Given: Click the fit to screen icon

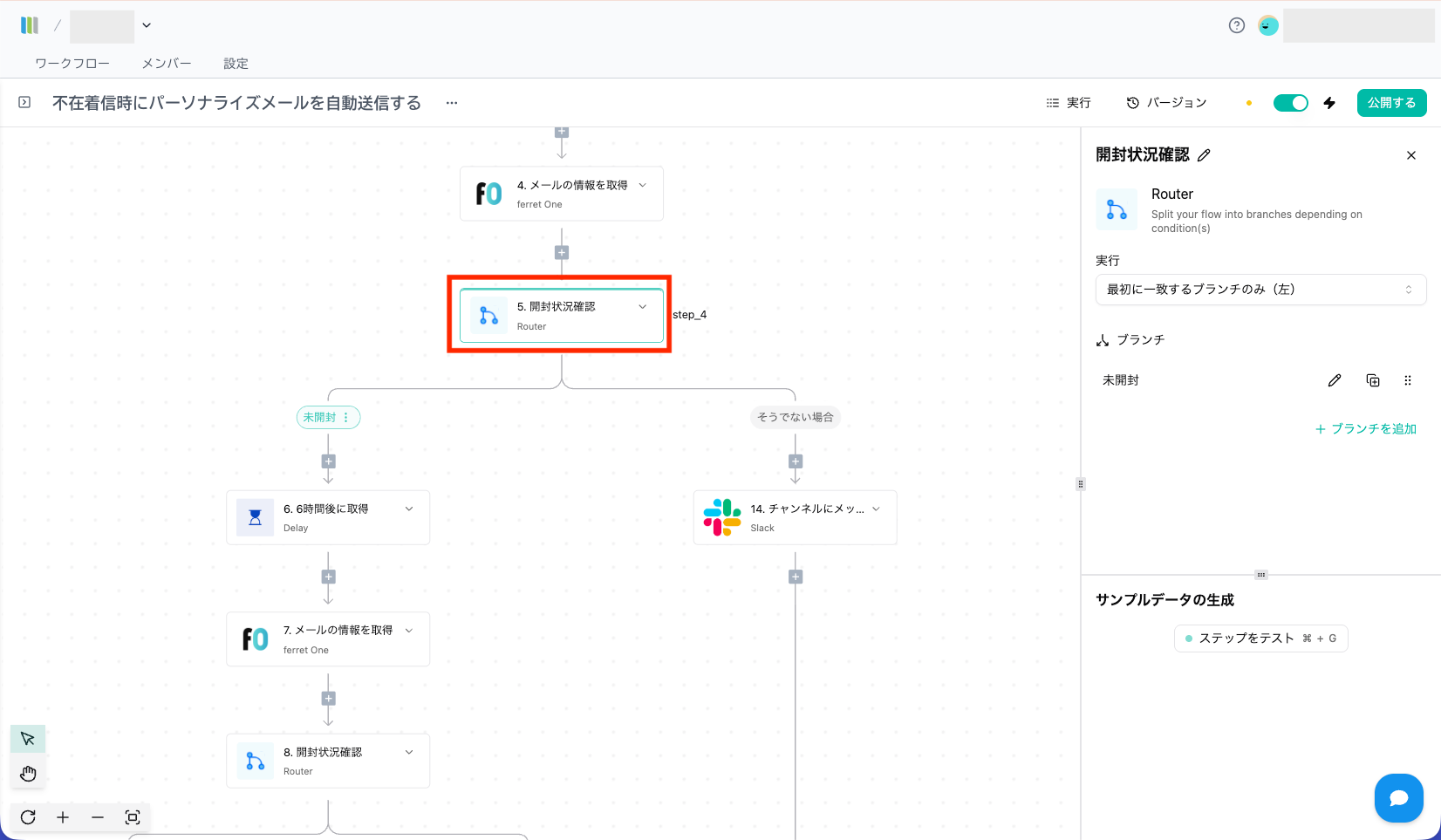Looking at the screenshot, I should [133, 817].
